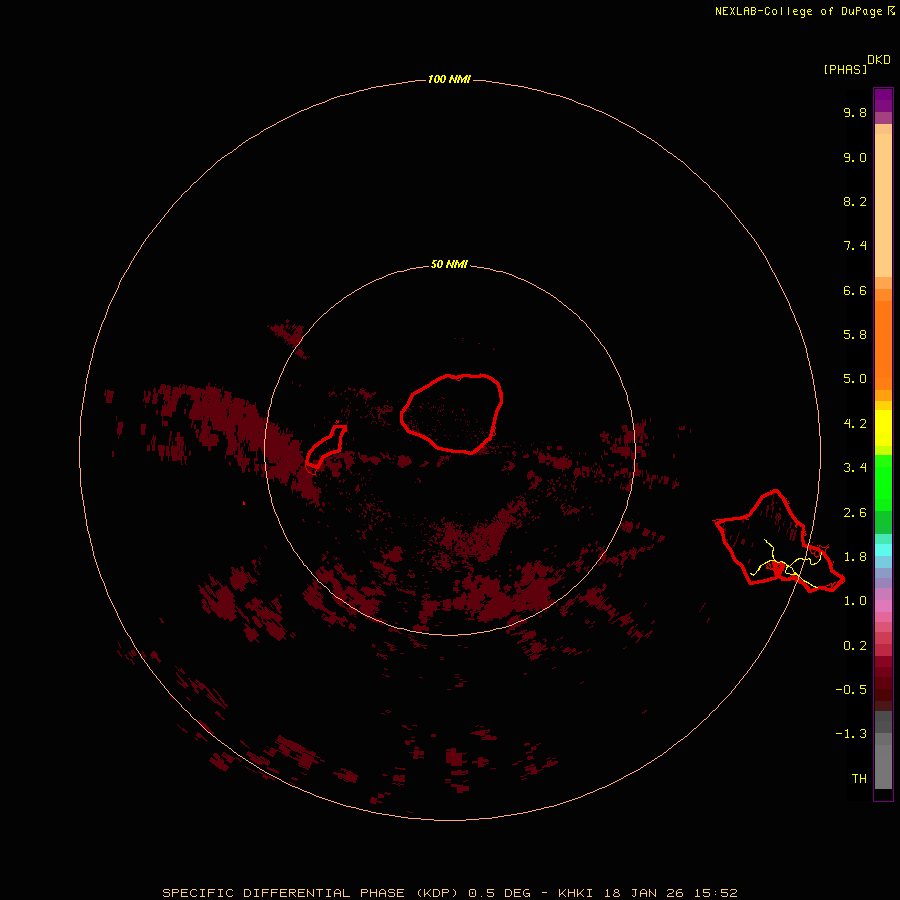
Task: Click the 2.6 legend value
Action: [x=855, y=513]
